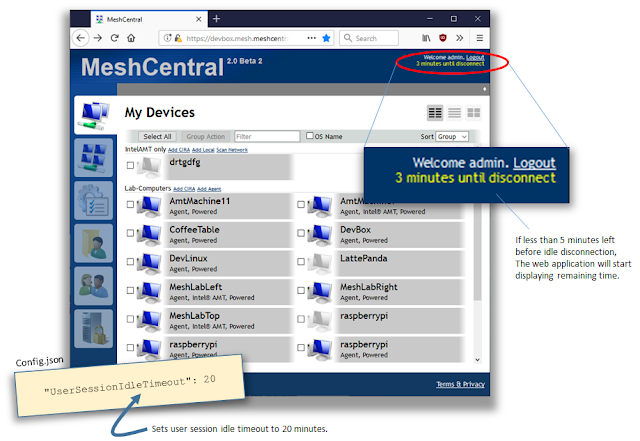Open the drtgdfg device entry
640x441 pixels.
pyautogui.click(x=227, y=167)
